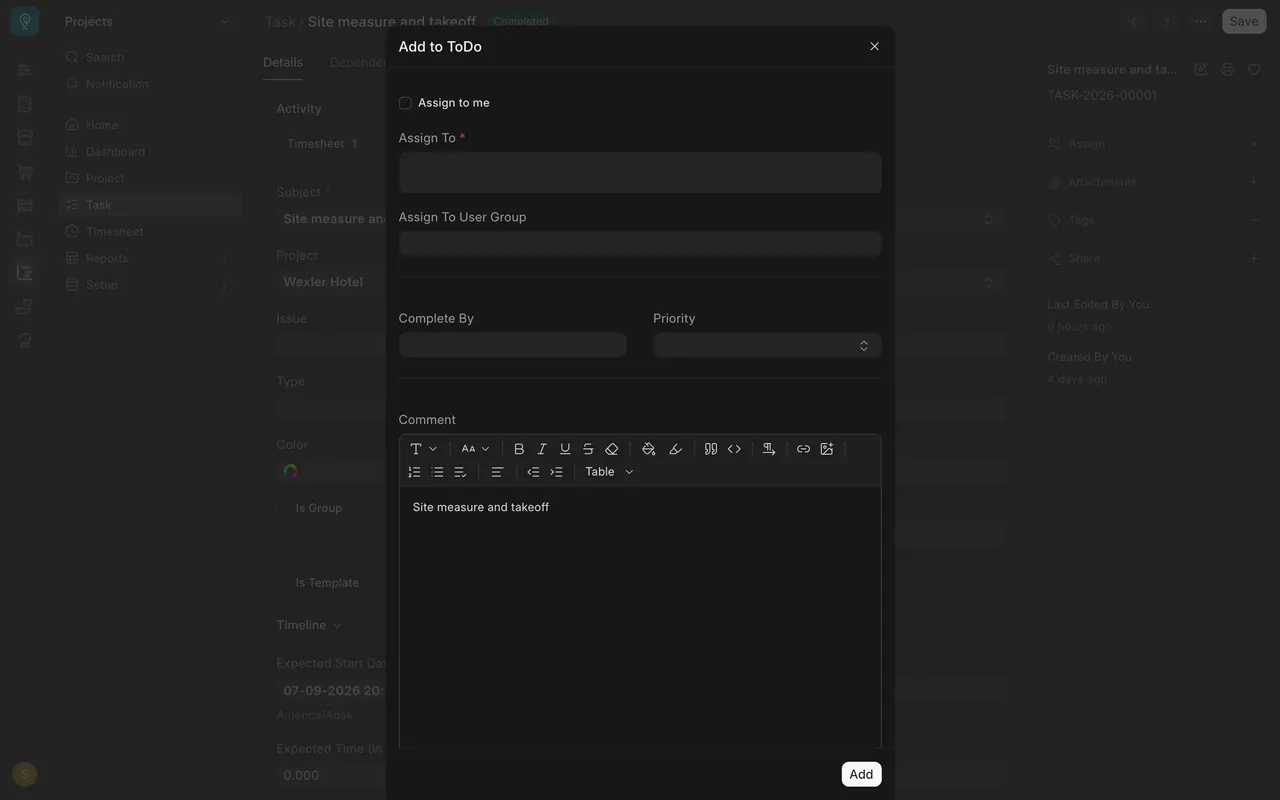This screenshot has width=1280, height=800.
Task: Switch text direction in comment editor
Action: [769, 449]
